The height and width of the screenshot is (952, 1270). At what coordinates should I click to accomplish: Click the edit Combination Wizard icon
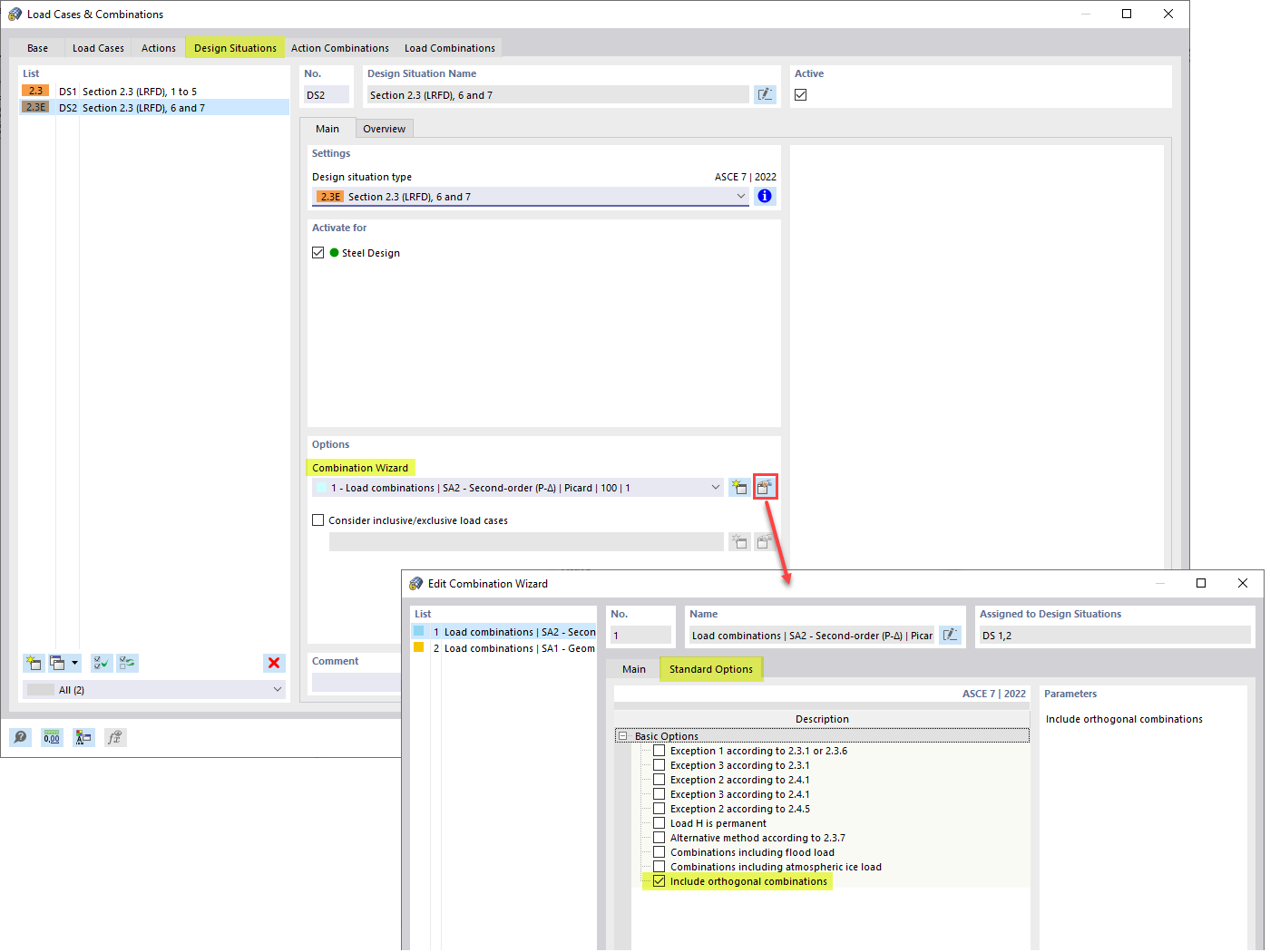pyautogui.click(x=766, y=487)
